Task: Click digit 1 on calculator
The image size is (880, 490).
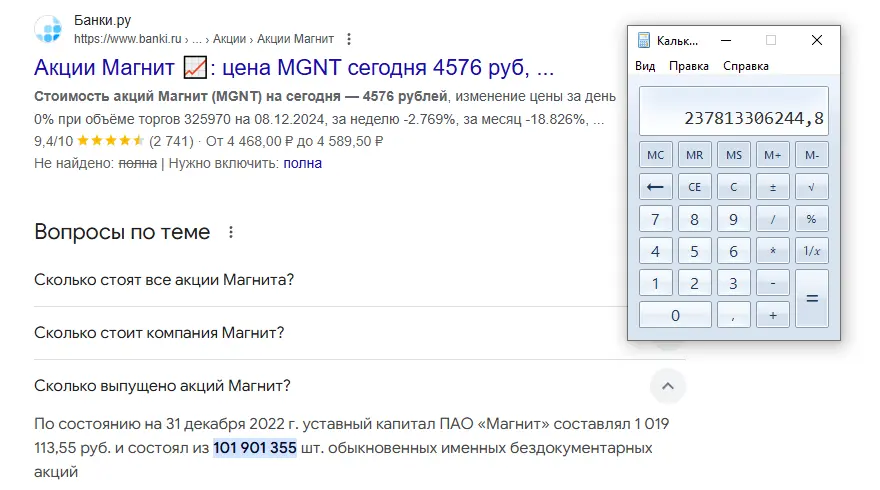Action: point(656,283)
